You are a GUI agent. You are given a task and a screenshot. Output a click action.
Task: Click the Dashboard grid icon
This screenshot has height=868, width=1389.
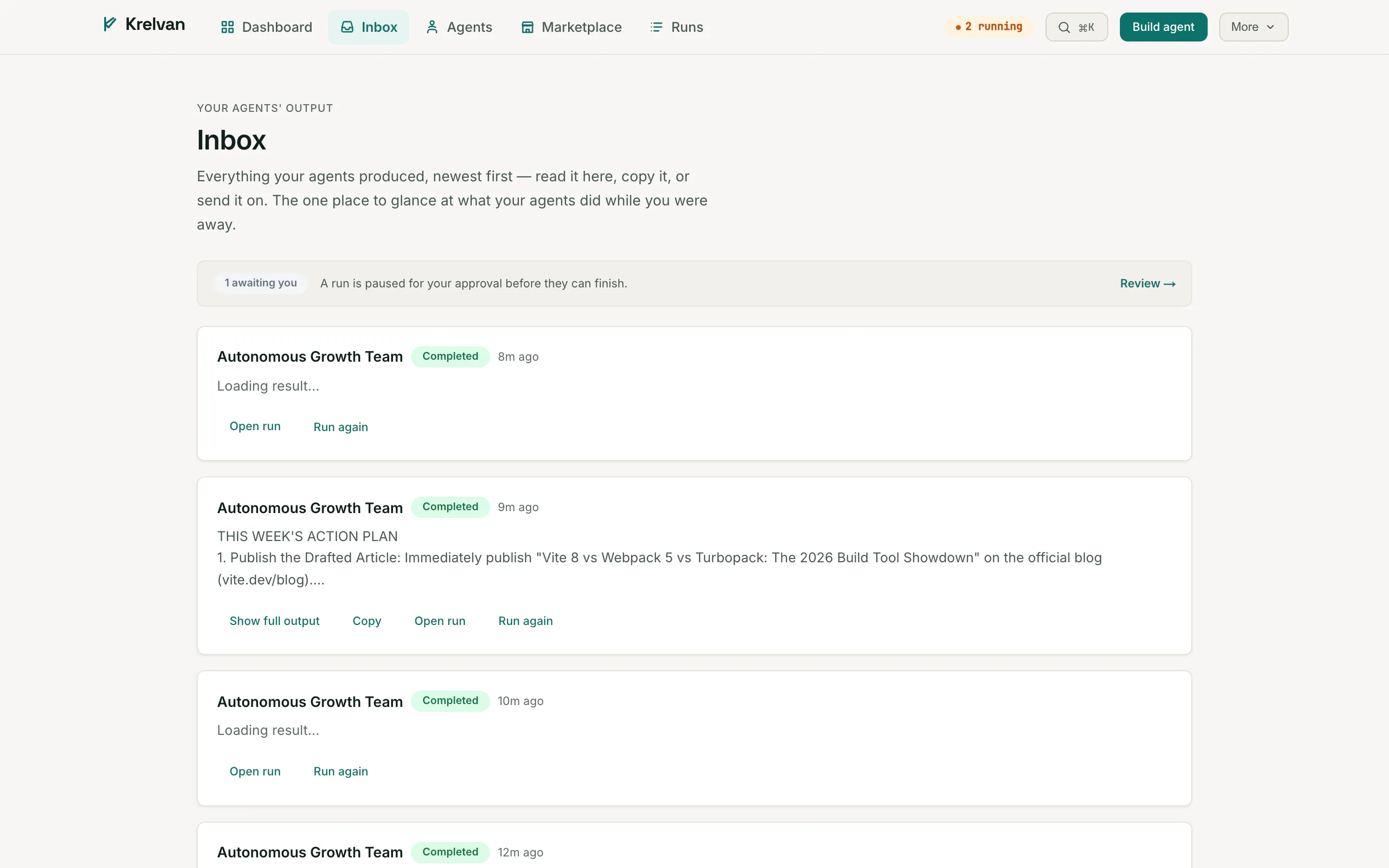coord(227,27)
